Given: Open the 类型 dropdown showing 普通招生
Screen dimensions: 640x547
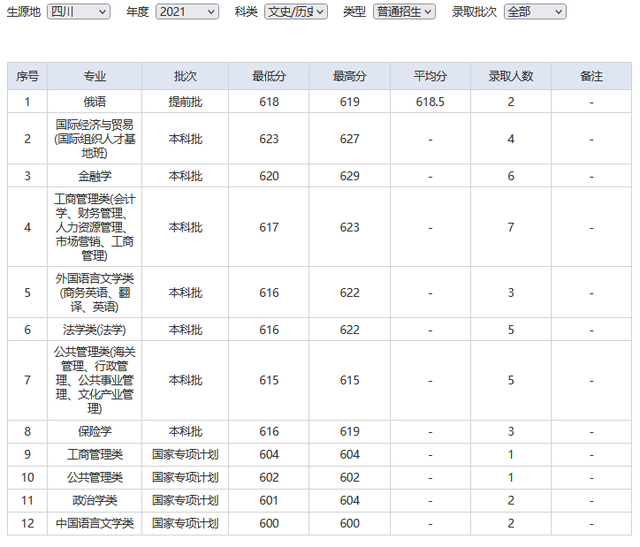Looking at the screenshot, I should (x=404, y=12).
